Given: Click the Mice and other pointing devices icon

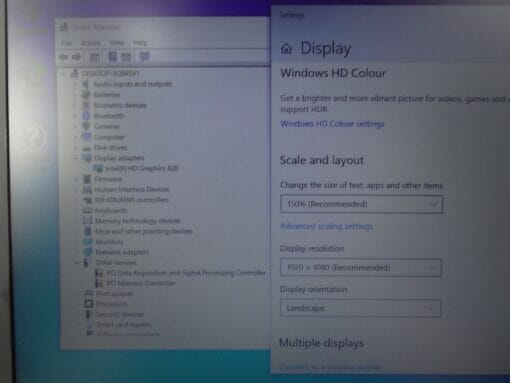Looking at the screenshot, I should click(88, 231).
